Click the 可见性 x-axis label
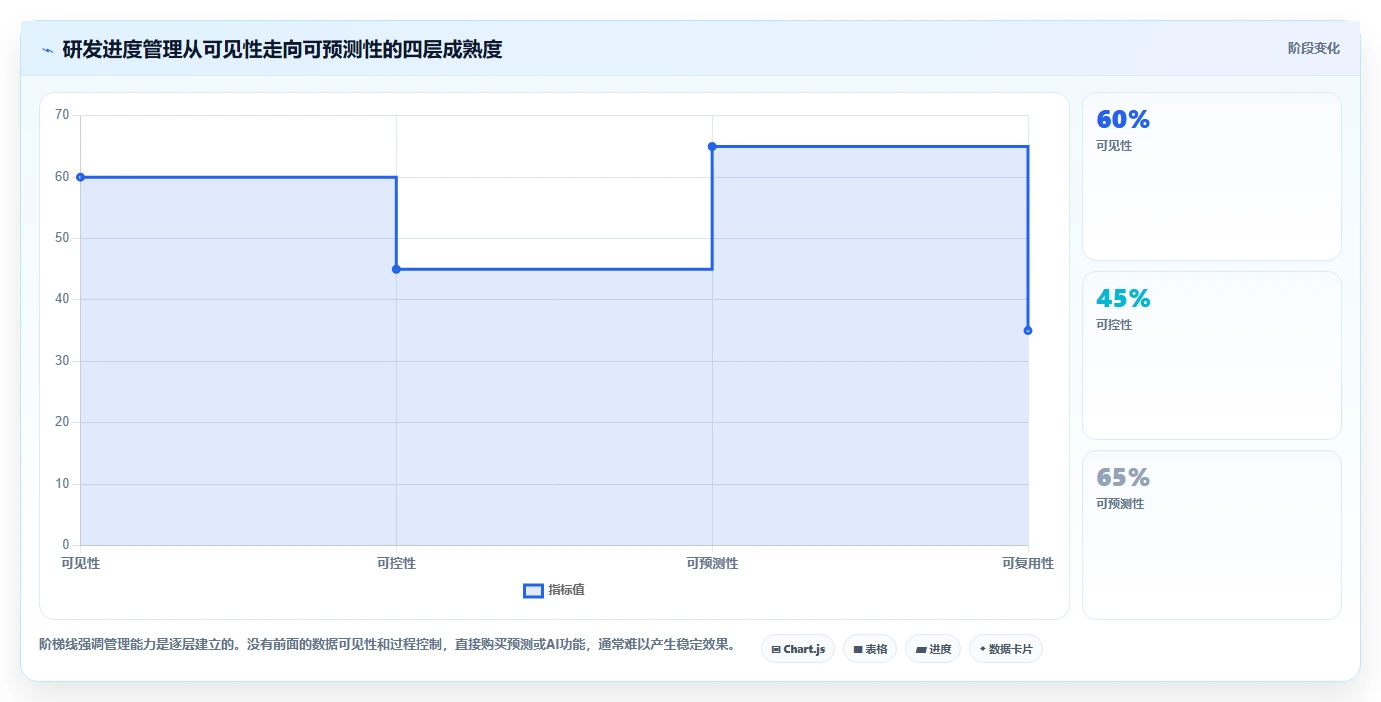This screenshot has width=1381, height=702. (81, 563)
